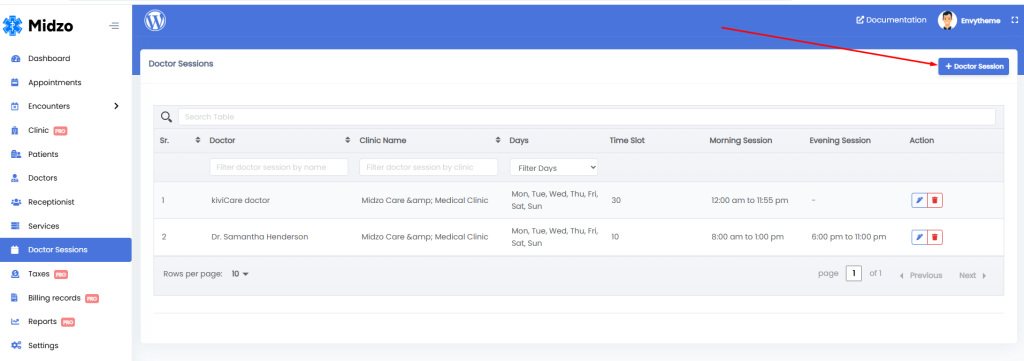Open the Documentation link
Screen dimensions: 1024x361
(891, 20)
